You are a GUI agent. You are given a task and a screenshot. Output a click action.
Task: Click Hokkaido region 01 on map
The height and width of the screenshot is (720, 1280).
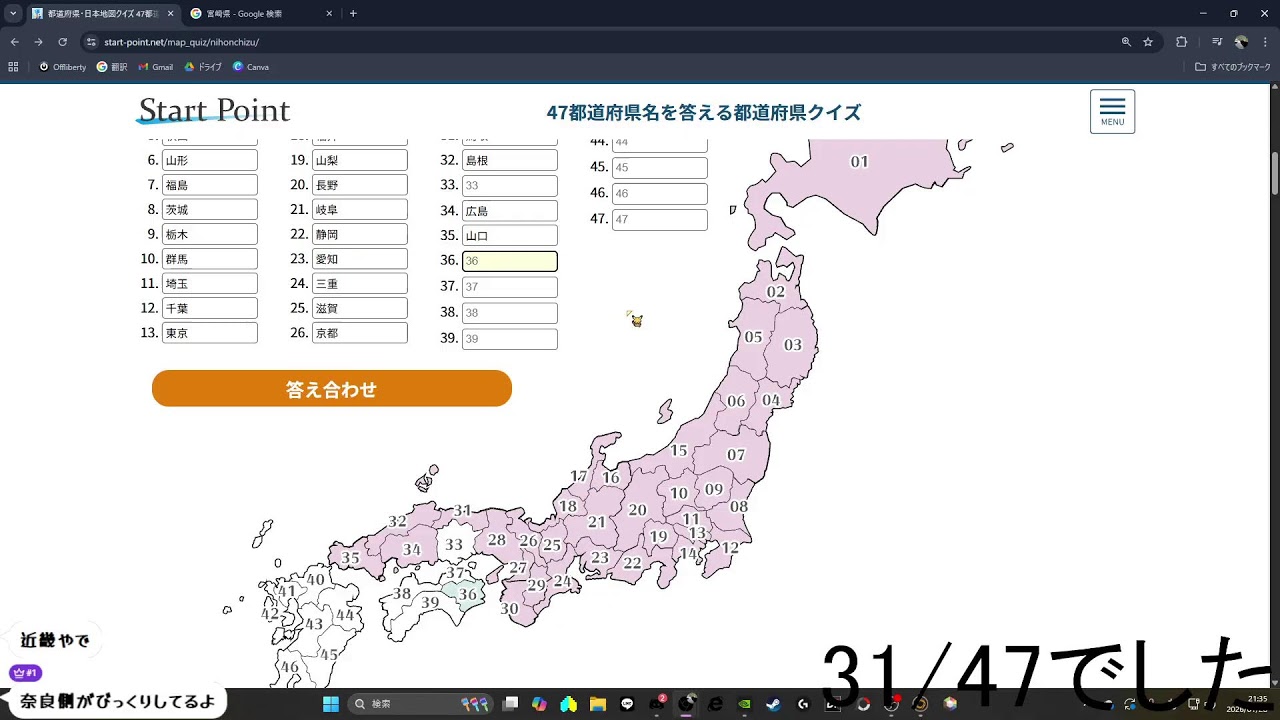click(859, 162)
